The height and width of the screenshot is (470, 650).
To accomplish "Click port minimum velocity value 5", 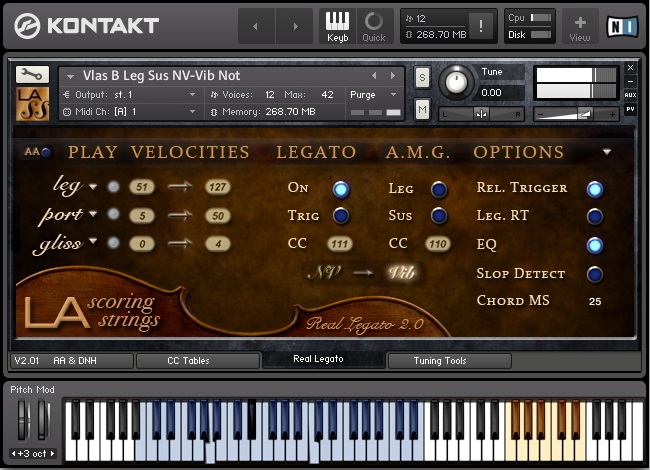I will [x=142, y=216].
